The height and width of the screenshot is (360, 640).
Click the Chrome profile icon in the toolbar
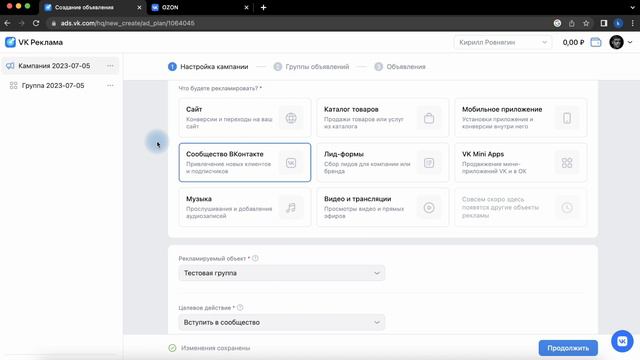(x=618, y=23)
